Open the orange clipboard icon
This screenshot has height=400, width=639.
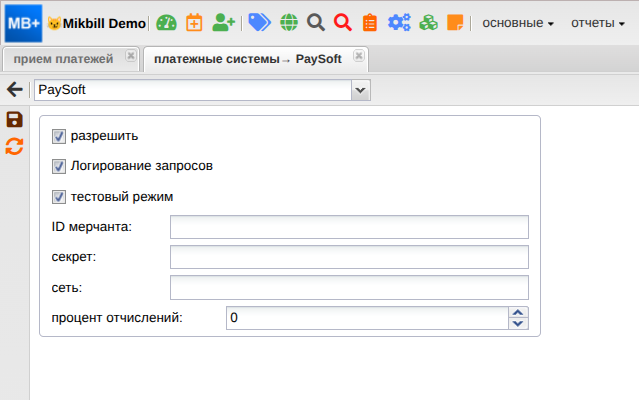pos(370,22)
